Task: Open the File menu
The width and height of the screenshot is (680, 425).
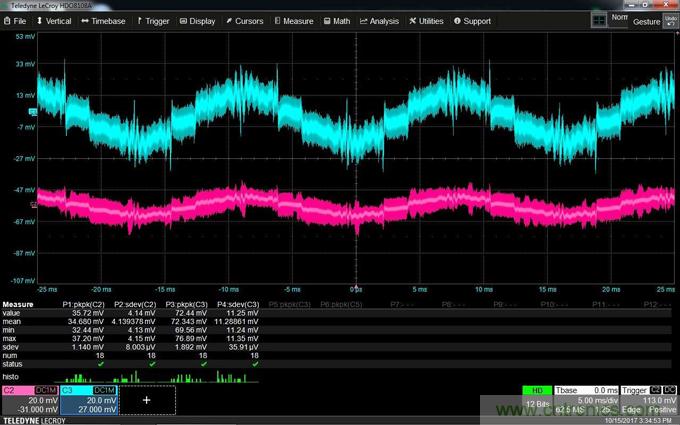Action: (16, 20)
